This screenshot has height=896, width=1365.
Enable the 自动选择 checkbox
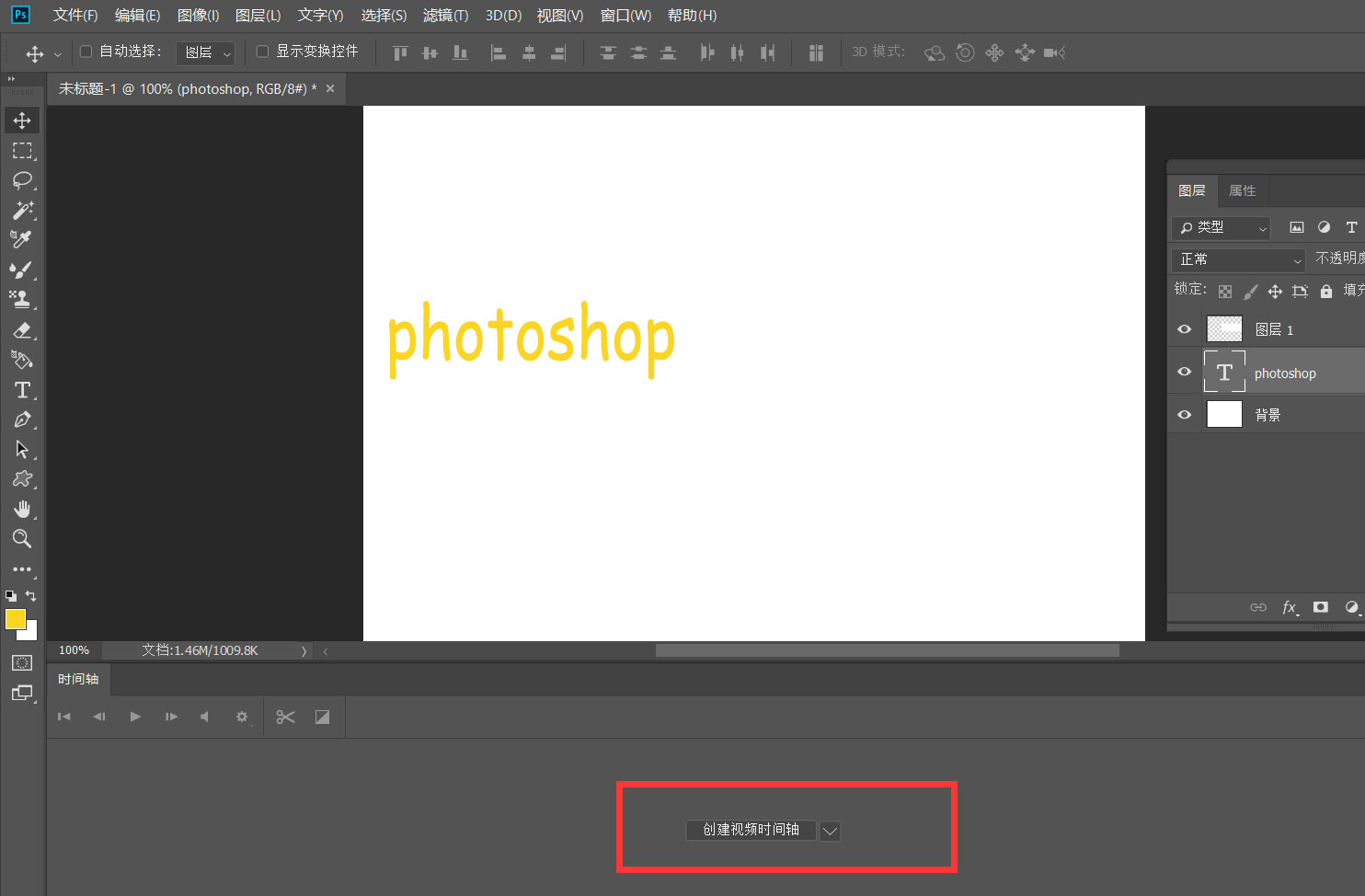(86, 52)
